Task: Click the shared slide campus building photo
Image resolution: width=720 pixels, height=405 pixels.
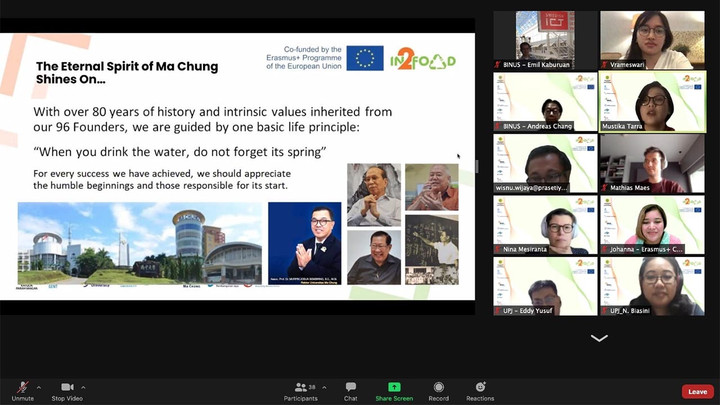Action: click(139, 243)
